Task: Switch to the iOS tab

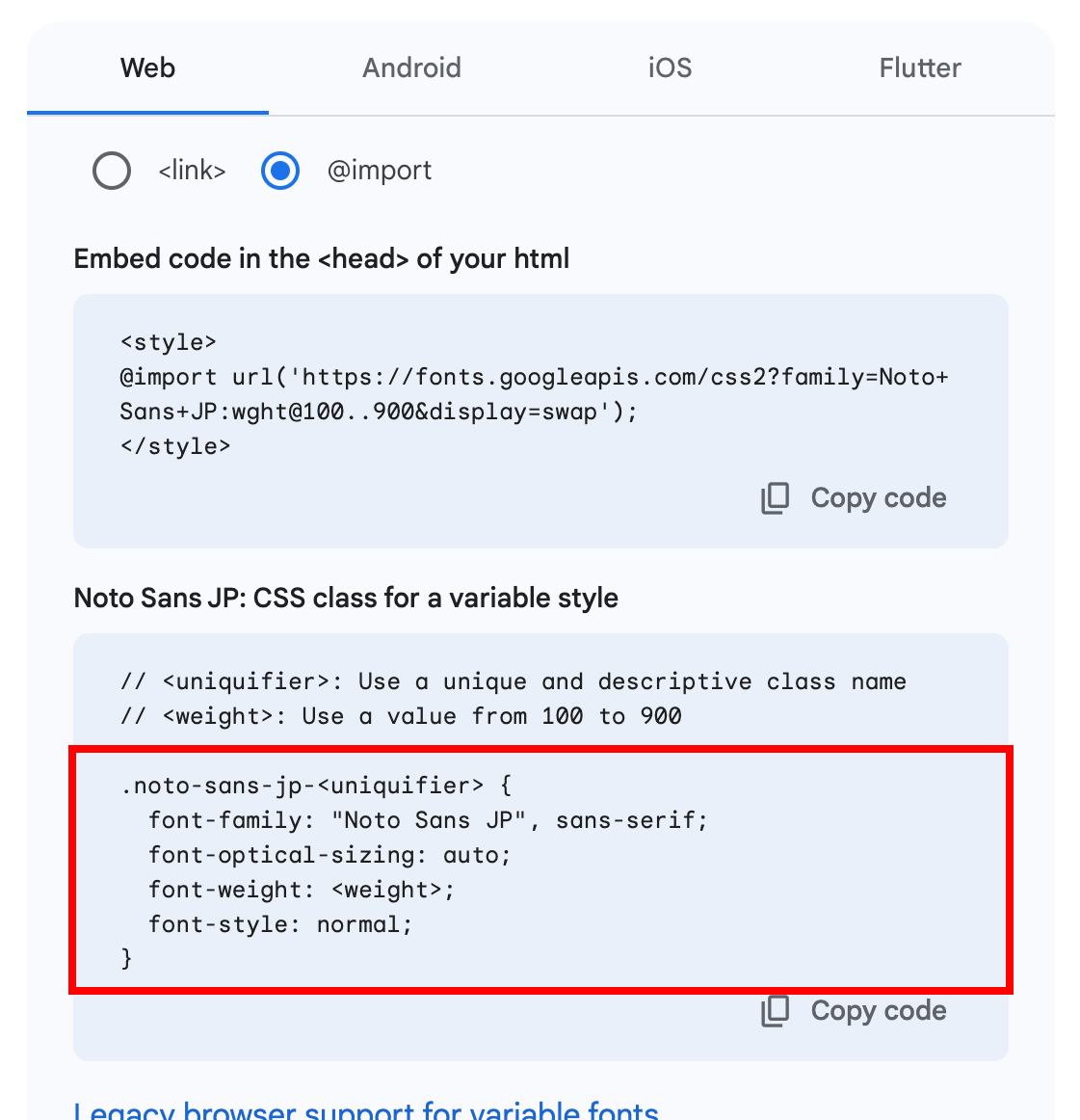Action: click(x=670, y=68)
